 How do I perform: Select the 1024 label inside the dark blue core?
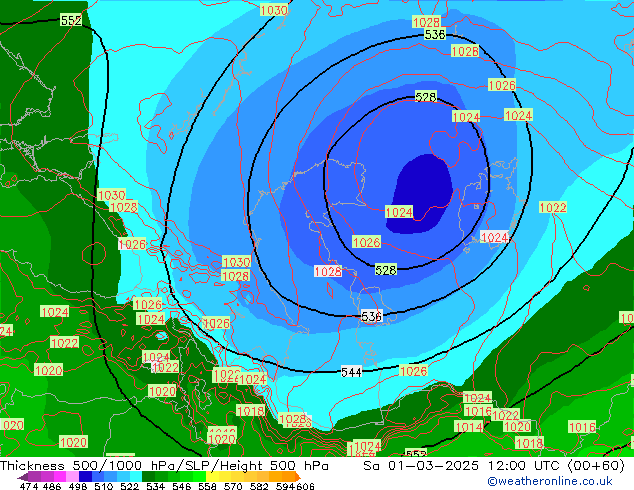(399, 212)
